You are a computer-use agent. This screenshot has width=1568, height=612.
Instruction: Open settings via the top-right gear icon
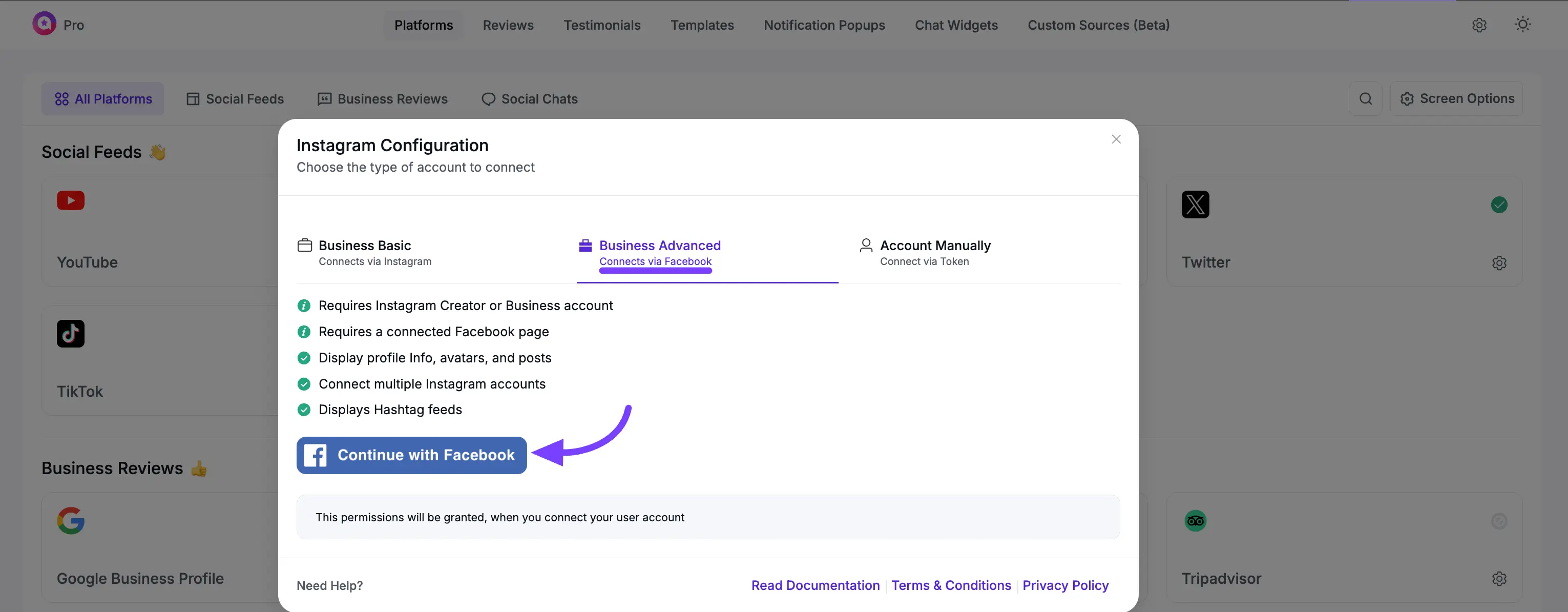pos(1479,25)
